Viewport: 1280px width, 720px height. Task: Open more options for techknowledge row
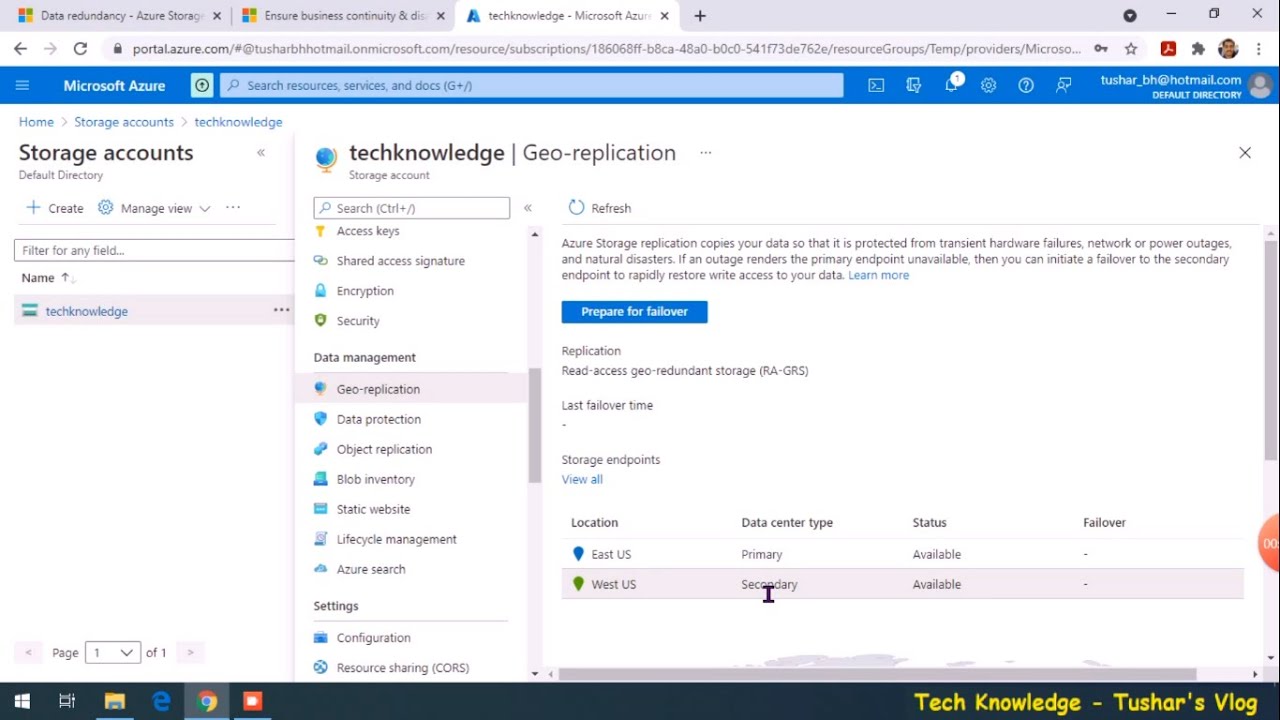281,311
